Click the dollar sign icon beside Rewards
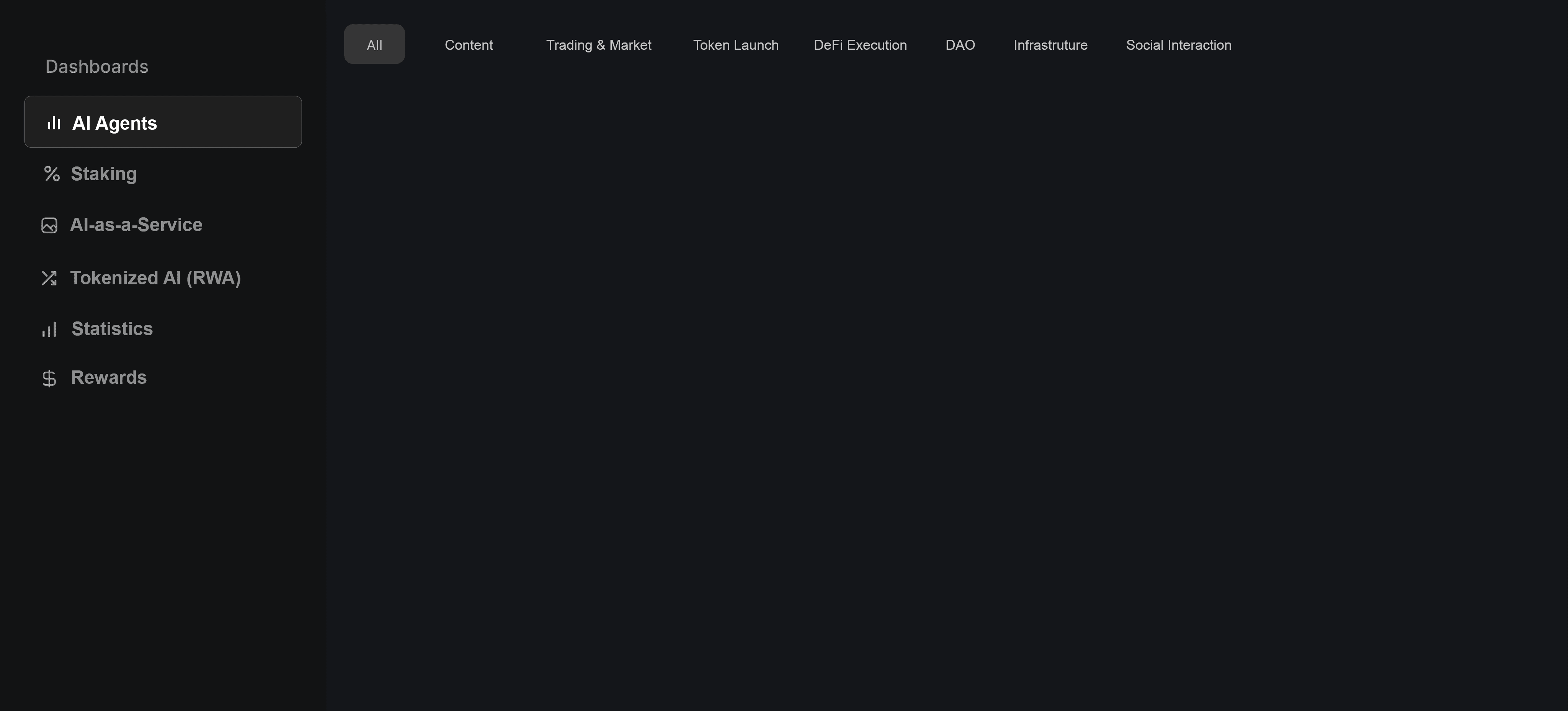Screen dimensions: 1568x711 coord(49,378)
